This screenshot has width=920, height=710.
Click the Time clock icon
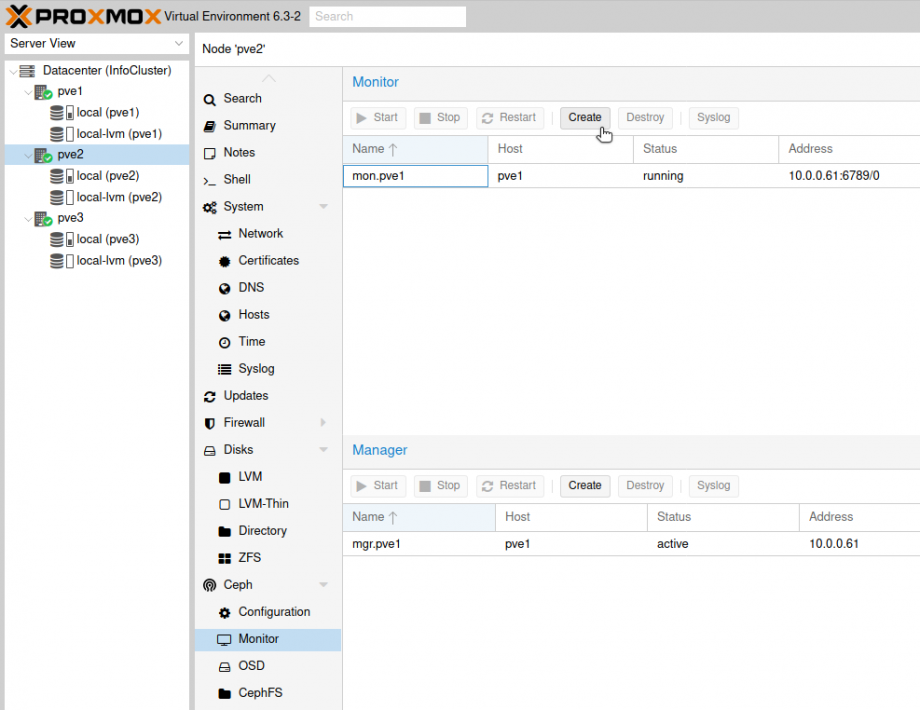(225, 341)
